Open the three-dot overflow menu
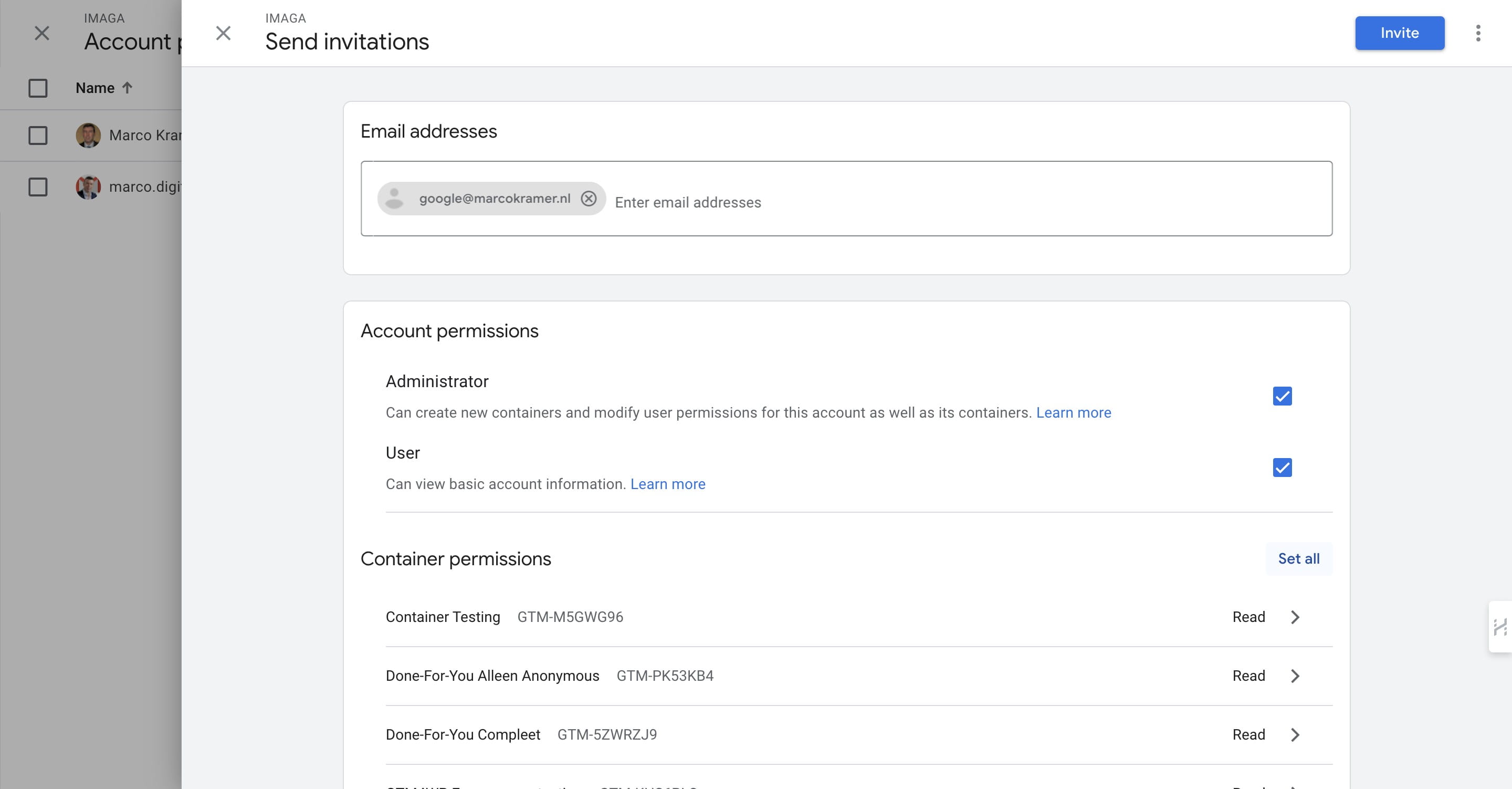 tap(1479, 34)
